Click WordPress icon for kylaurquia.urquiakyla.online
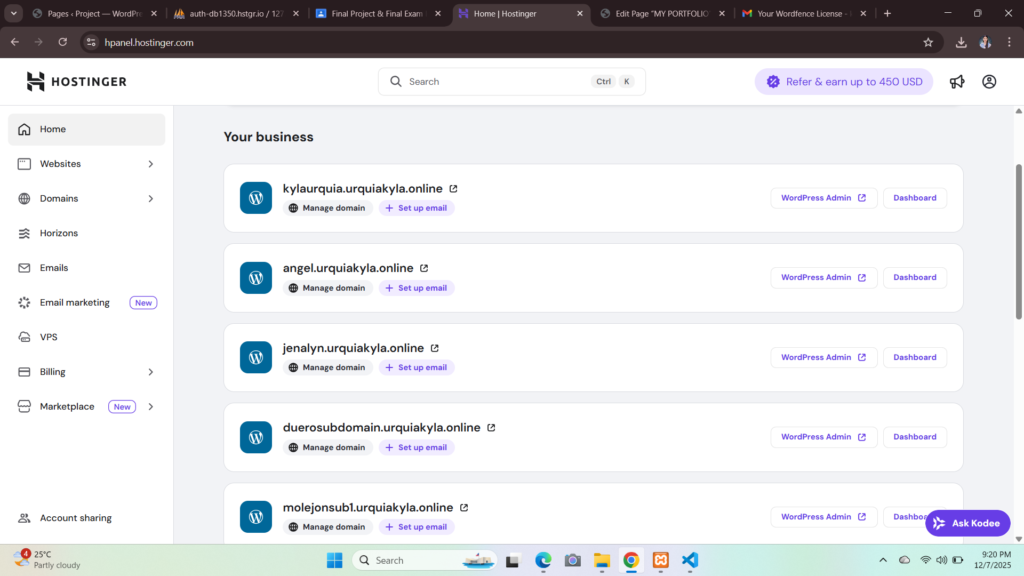 coord(256,198)
